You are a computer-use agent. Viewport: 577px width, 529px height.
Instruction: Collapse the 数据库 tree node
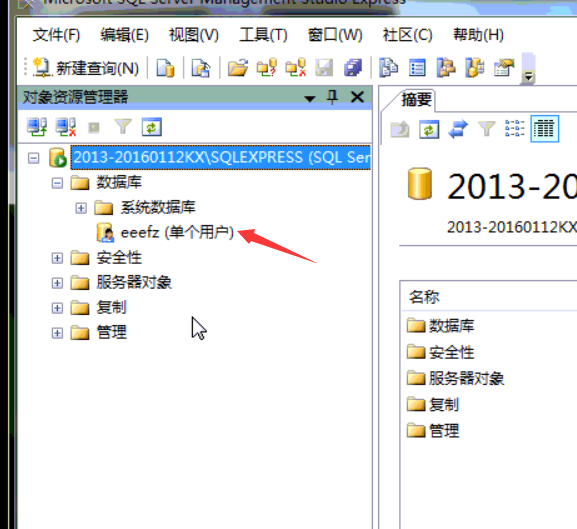tap(57, 183)
